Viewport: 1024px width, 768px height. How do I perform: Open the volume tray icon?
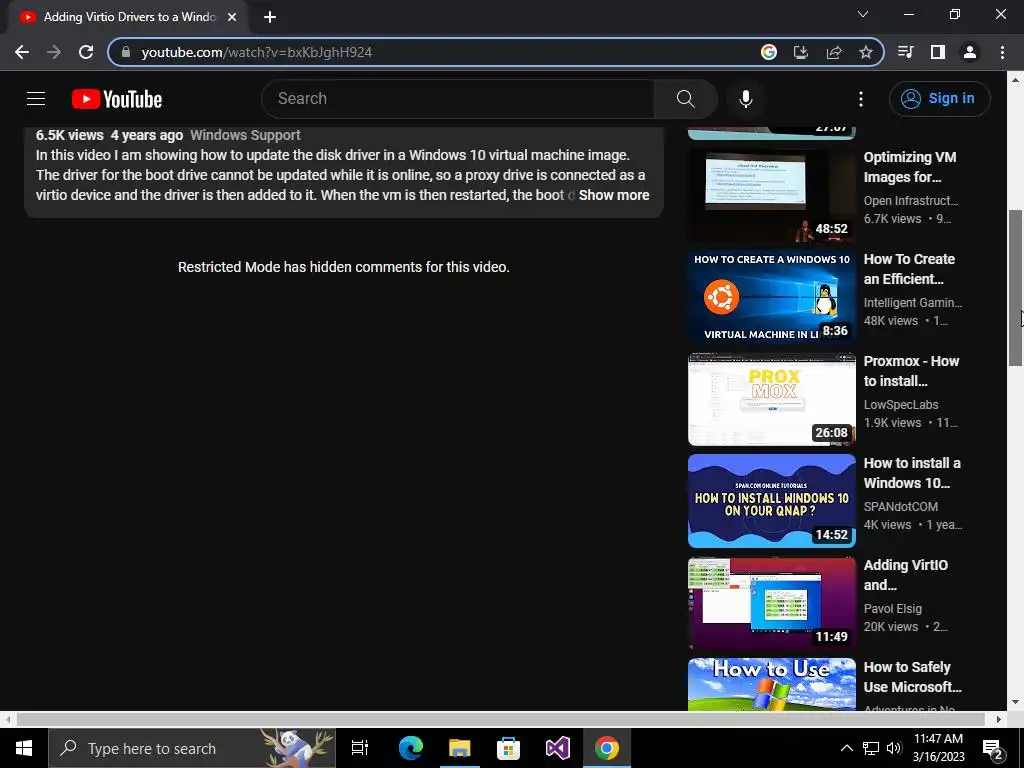point(894,748)
